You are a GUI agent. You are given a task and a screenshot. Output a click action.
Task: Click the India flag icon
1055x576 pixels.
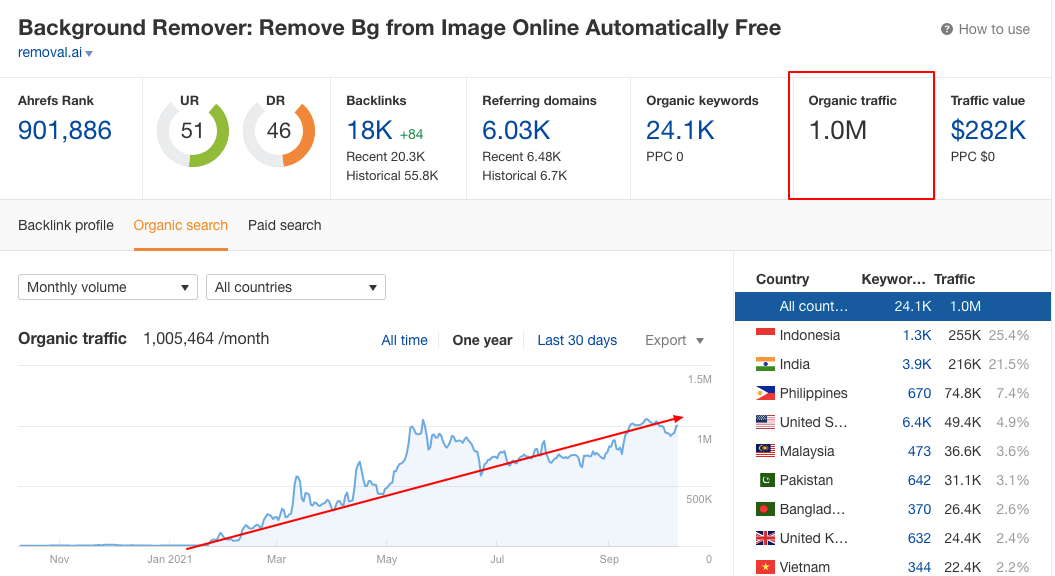coord(765,364)
